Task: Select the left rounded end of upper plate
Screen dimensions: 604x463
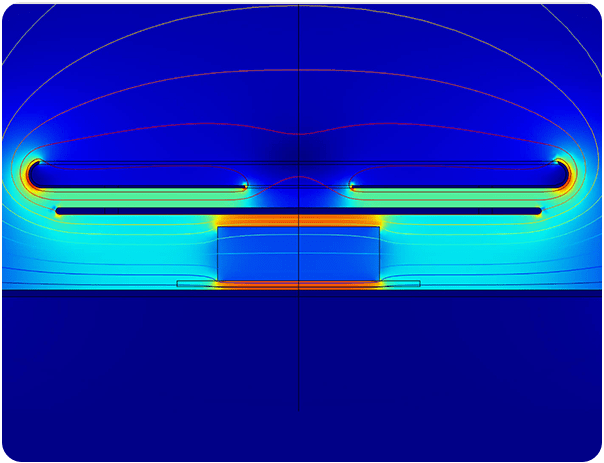Action: pos(33,174)
